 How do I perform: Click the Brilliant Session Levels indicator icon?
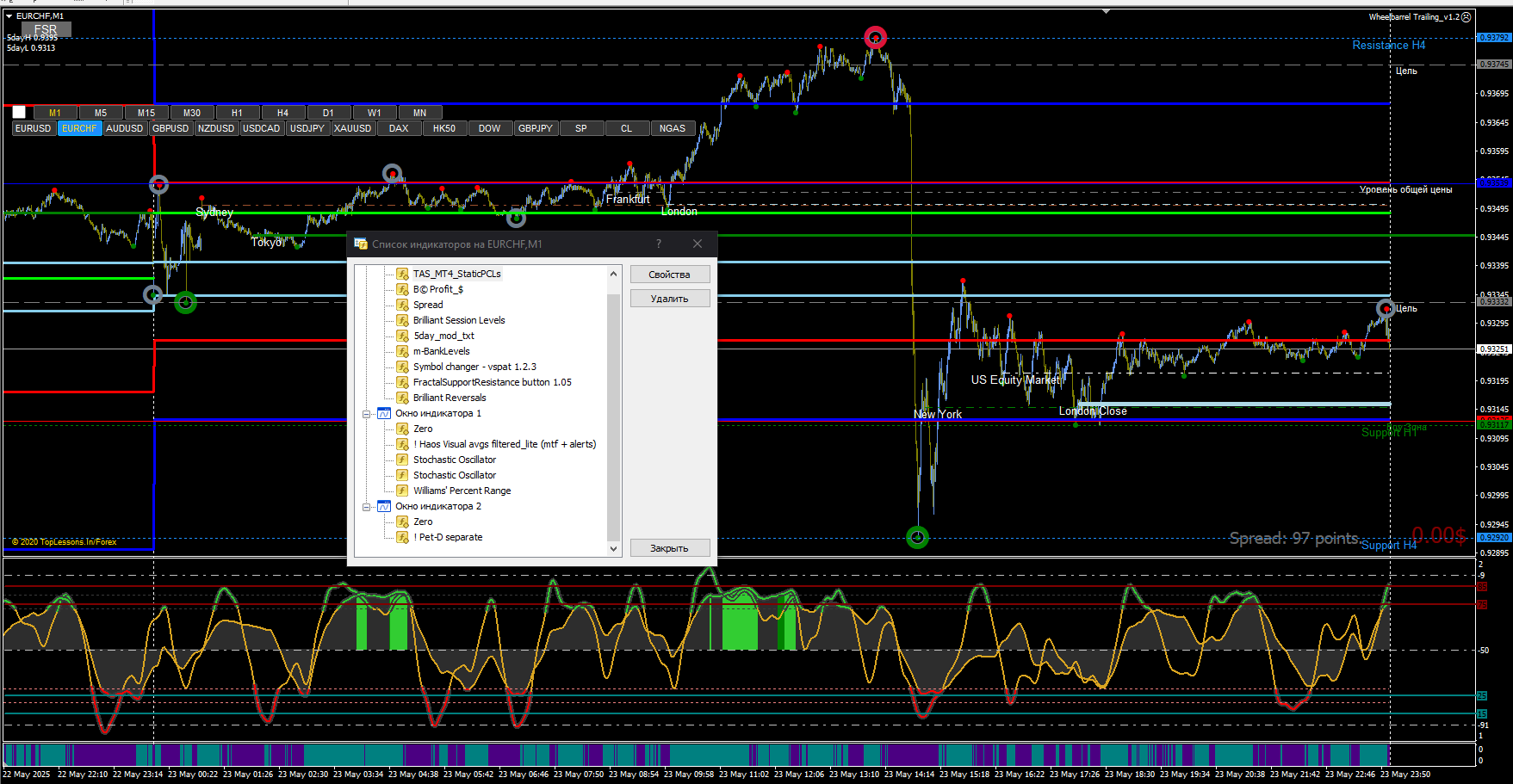click(x=402, y=320)
